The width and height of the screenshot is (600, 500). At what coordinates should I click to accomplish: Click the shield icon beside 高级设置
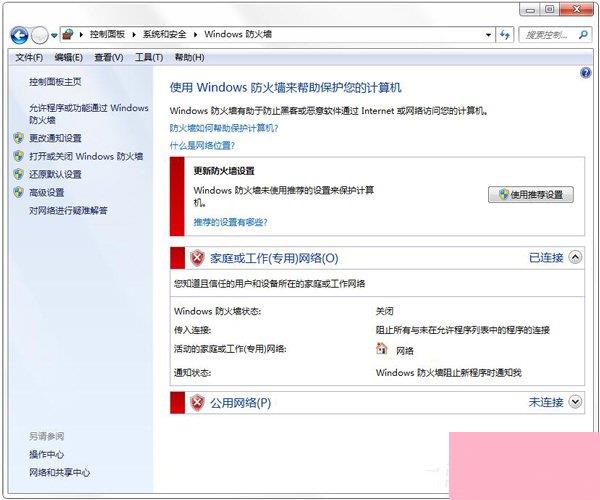pyautogui.click(x=18, y=192)
